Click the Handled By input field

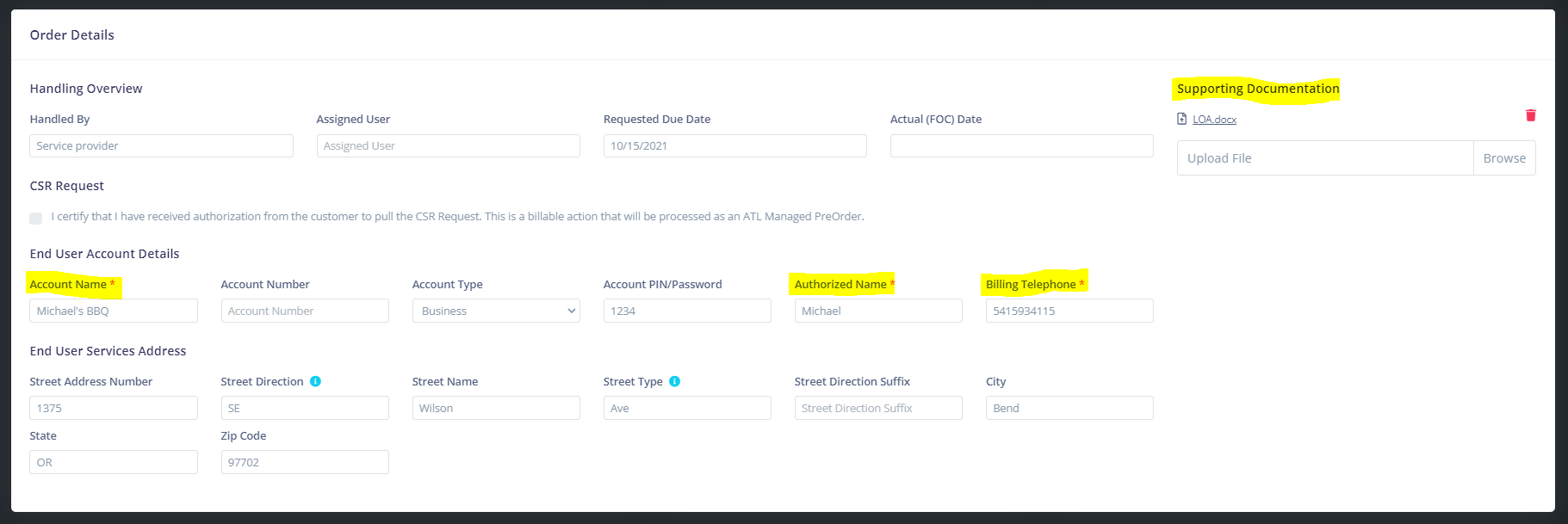pyautogui.click(x=161, y=145)
